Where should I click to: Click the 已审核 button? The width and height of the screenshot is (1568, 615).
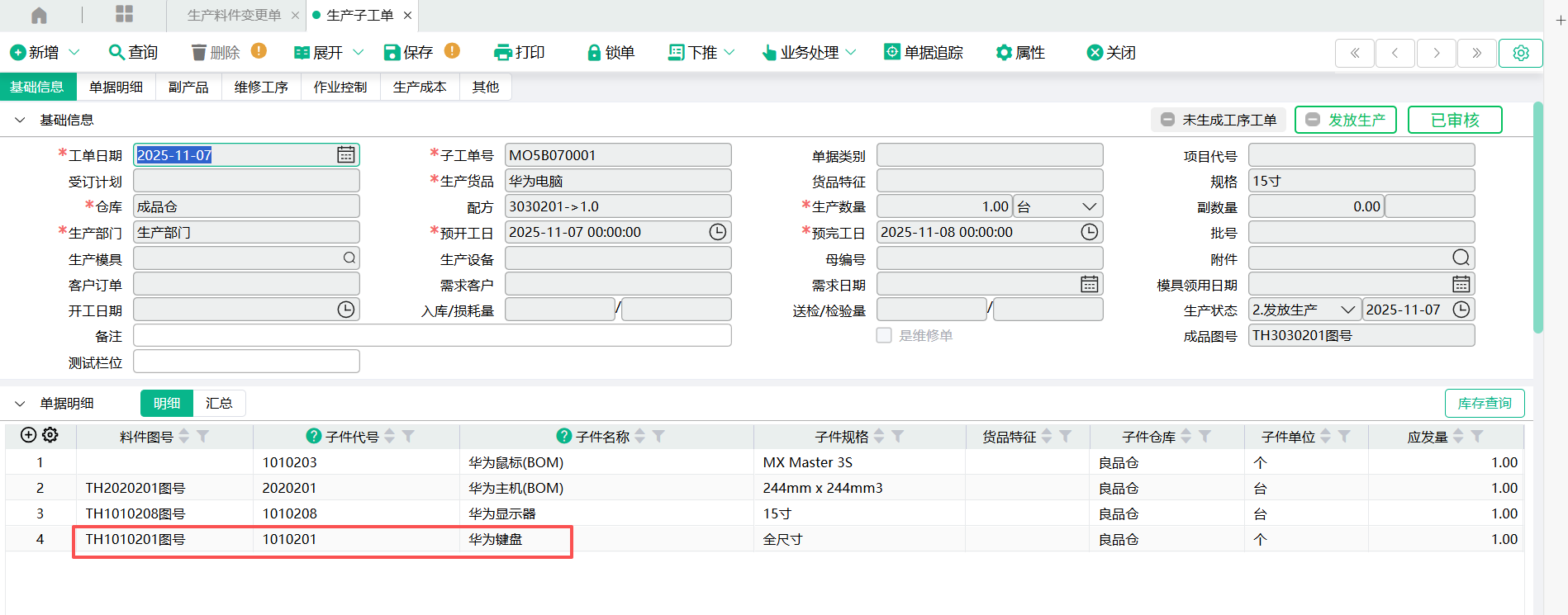1454,120
